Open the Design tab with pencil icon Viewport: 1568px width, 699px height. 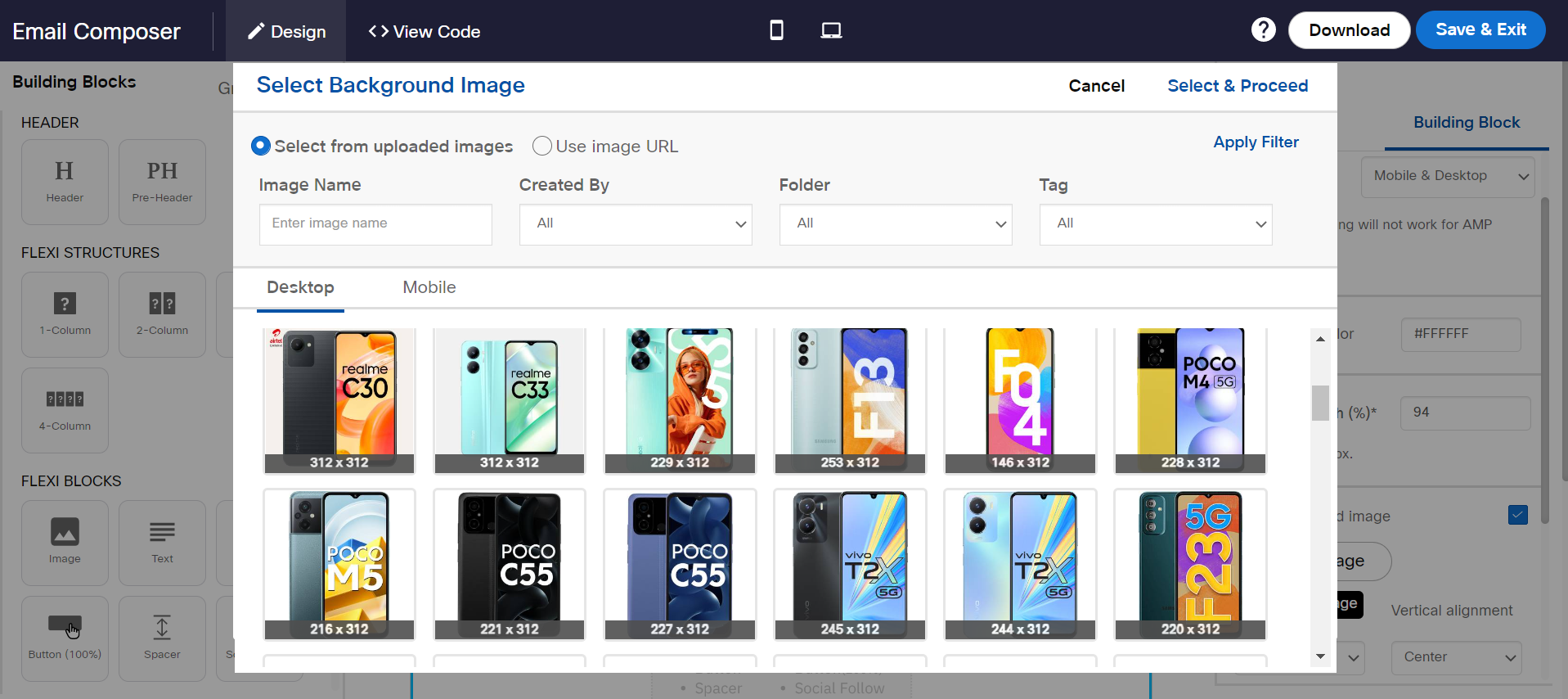click(x=286, y=31)
